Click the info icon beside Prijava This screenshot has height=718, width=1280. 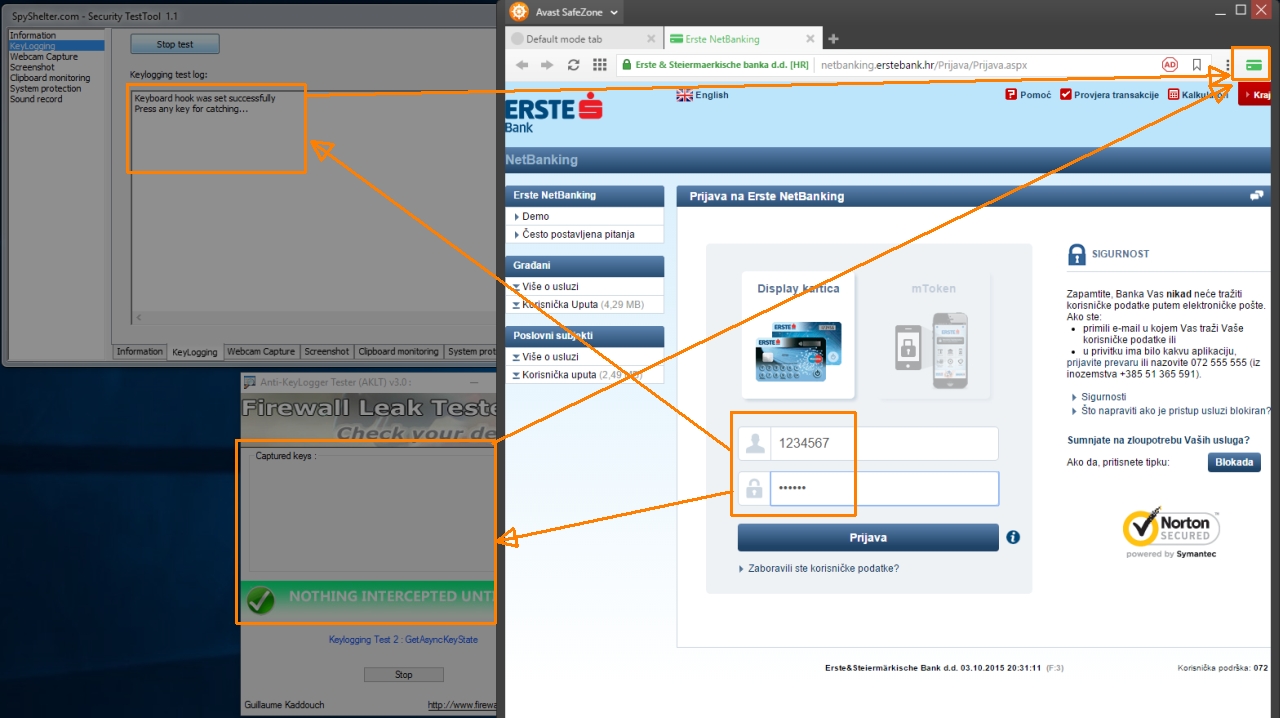click(x=1013, y=537)
